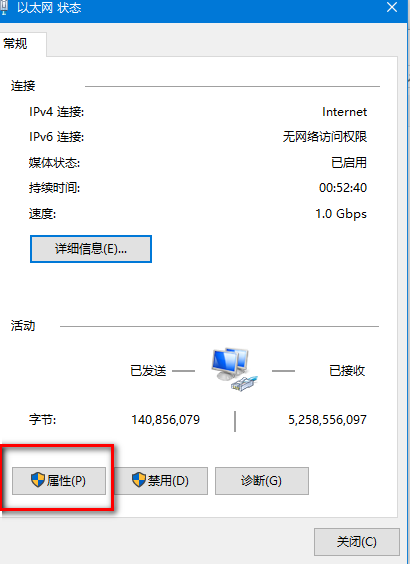The height and width of the screenshot is (564, 410).
Task: Click the 关闭(C) close button
Action: pyautogui.click(x=357, y=542)
